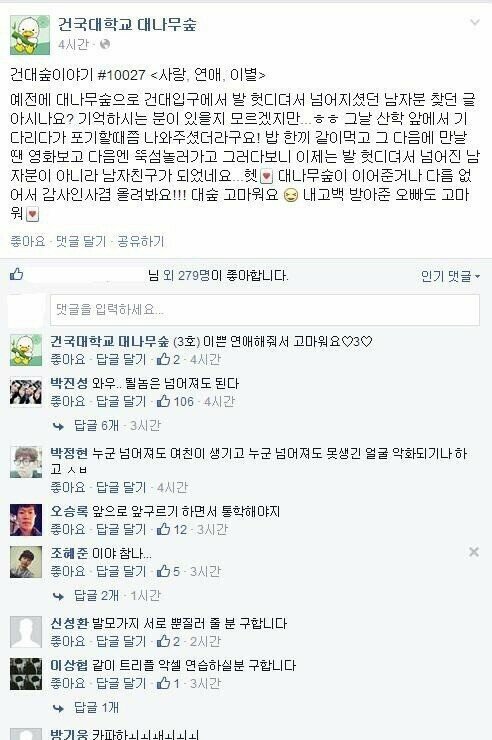This screenshot has width=492, height=740.
Task: Click 공유하기 to share the post
Action: [x=141, y=242]
